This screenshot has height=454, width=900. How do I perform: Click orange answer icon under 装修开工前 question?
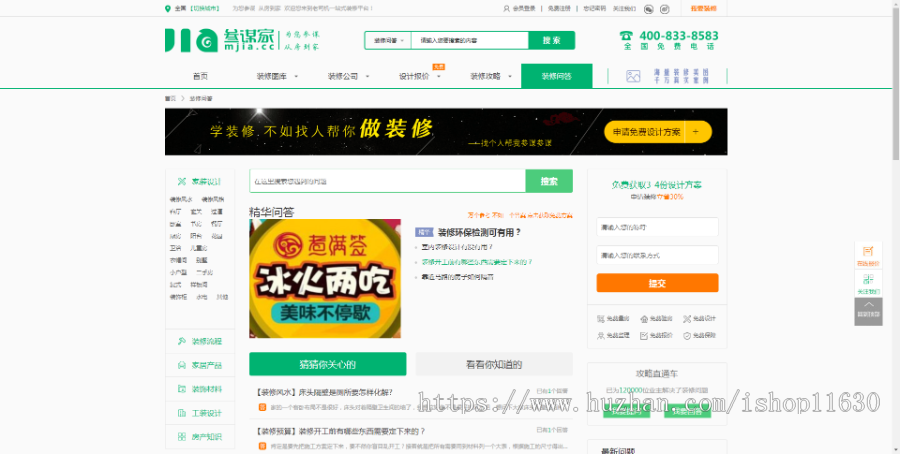pyautogui.click(x=262, y=445)
